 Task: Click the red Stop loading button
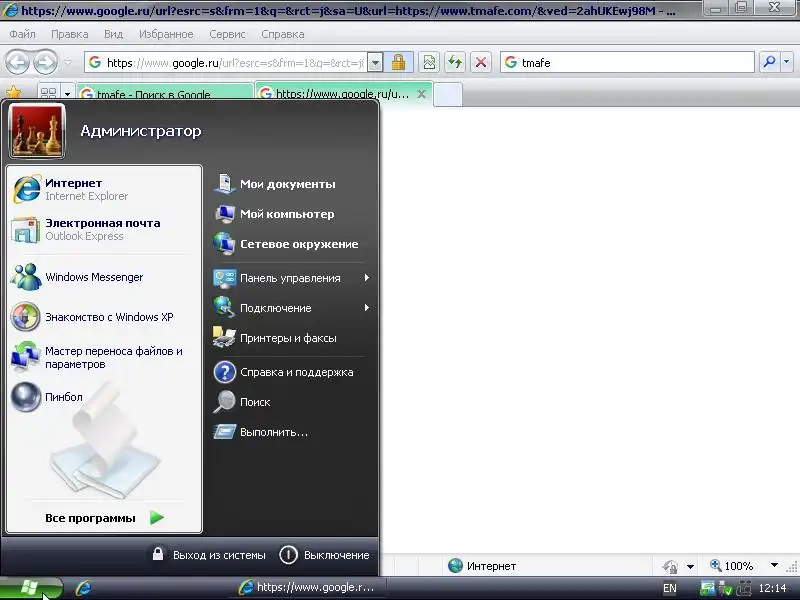click(481, 63)
